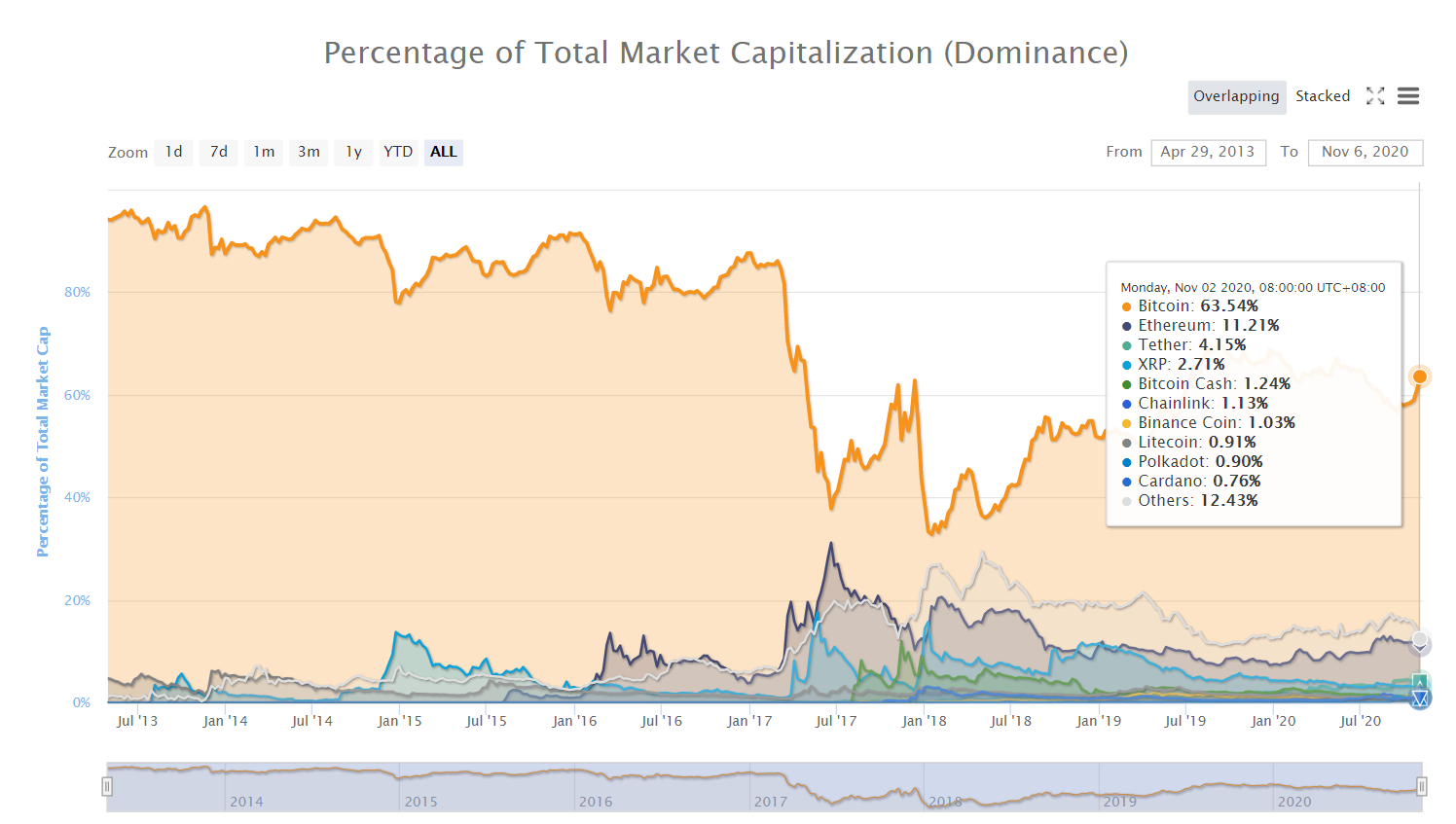Set zoom to 1d
Image resolution: width=1456 pixels, height=824 pixels.
173,152
